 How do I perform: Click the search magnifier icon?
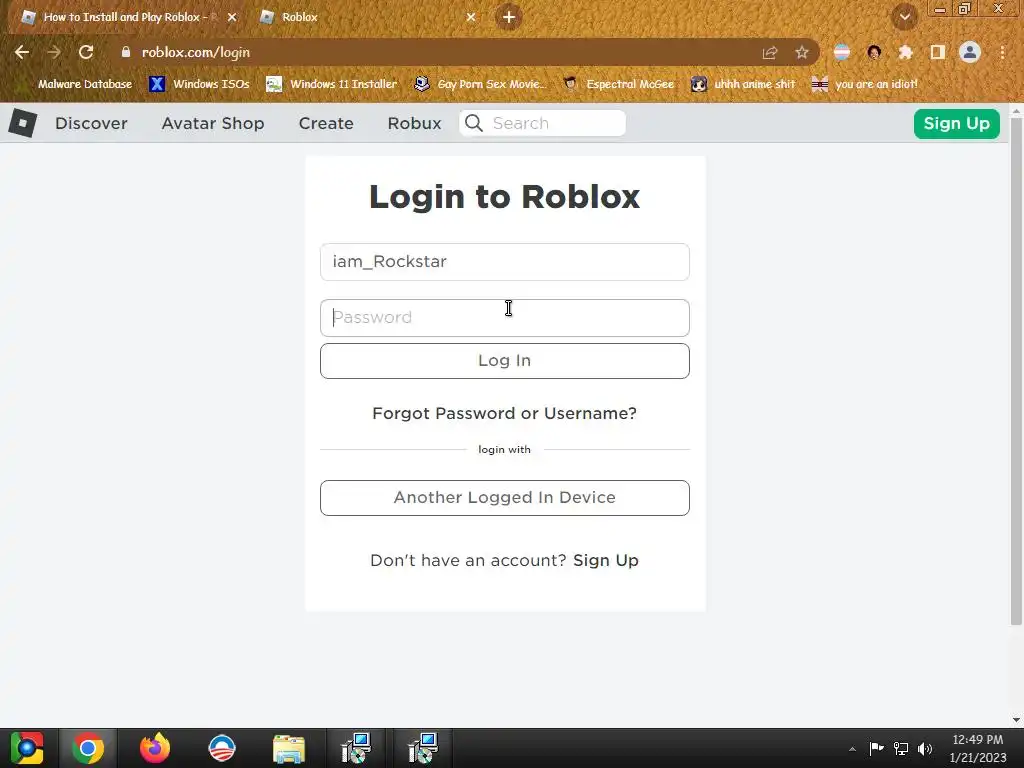pyautogui.click(x=474, y=123)
